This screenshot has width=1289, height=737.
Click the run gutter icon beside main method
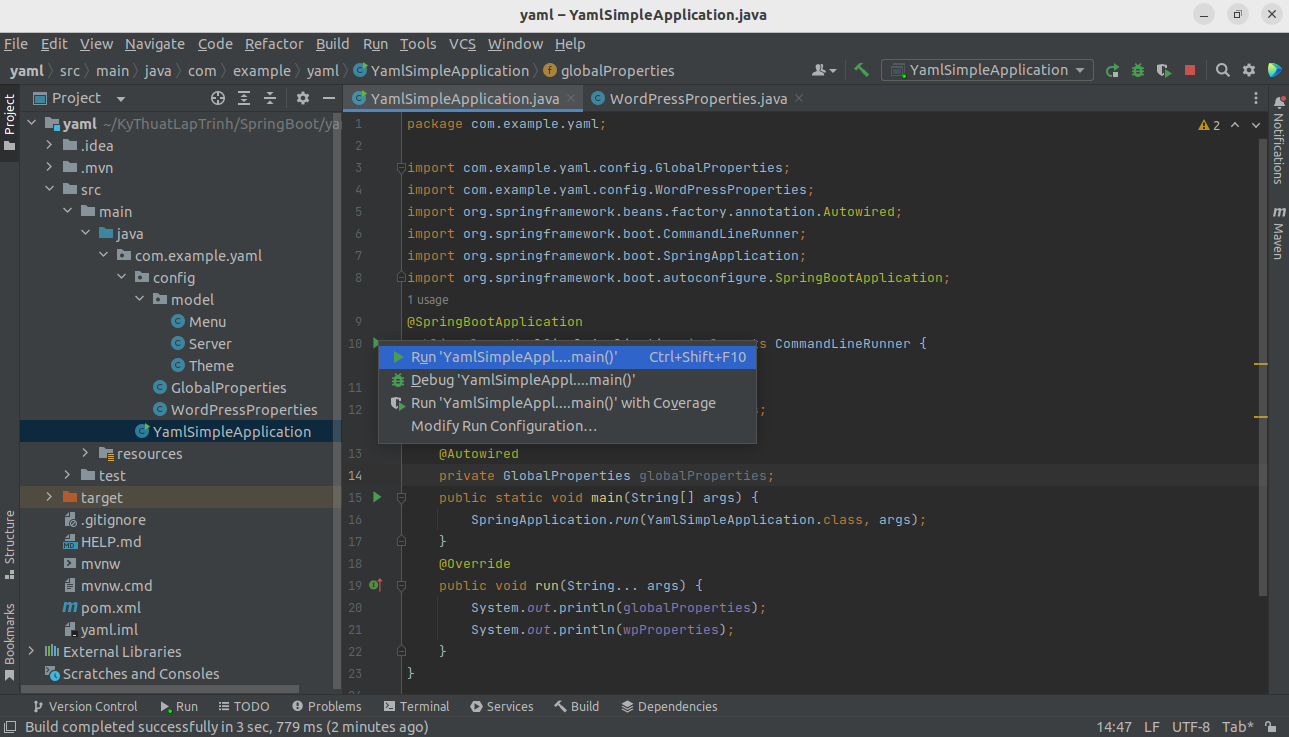377,497
